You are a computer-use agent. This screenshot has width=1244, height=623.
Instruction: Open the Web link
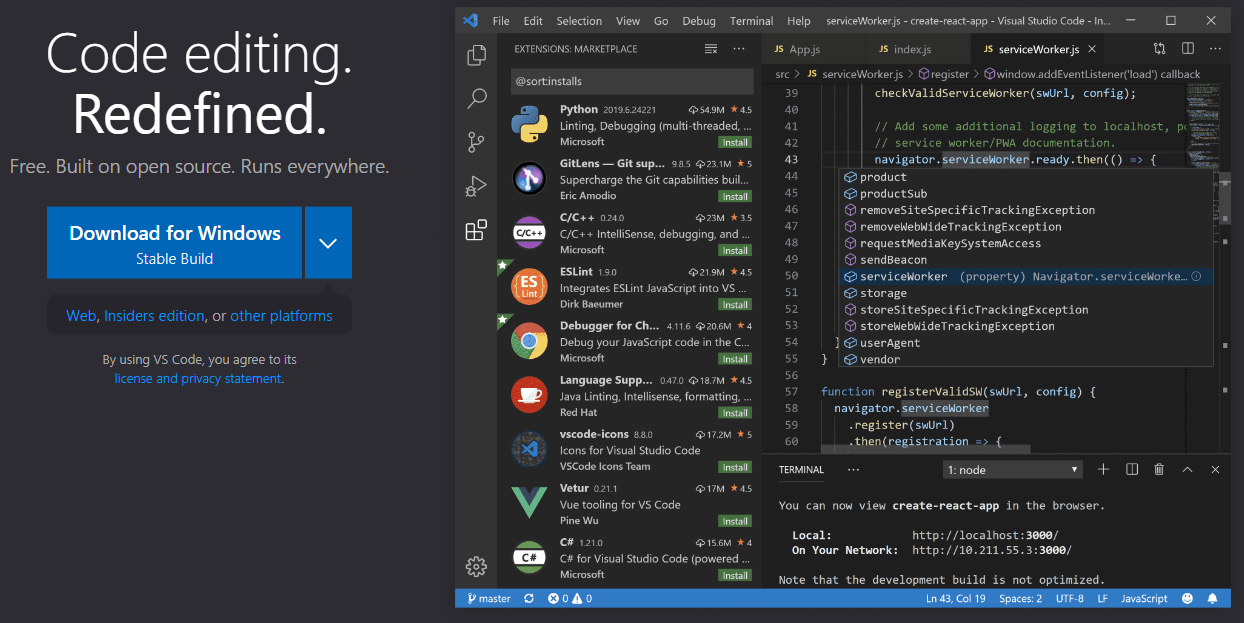click(x=81, y=316)
